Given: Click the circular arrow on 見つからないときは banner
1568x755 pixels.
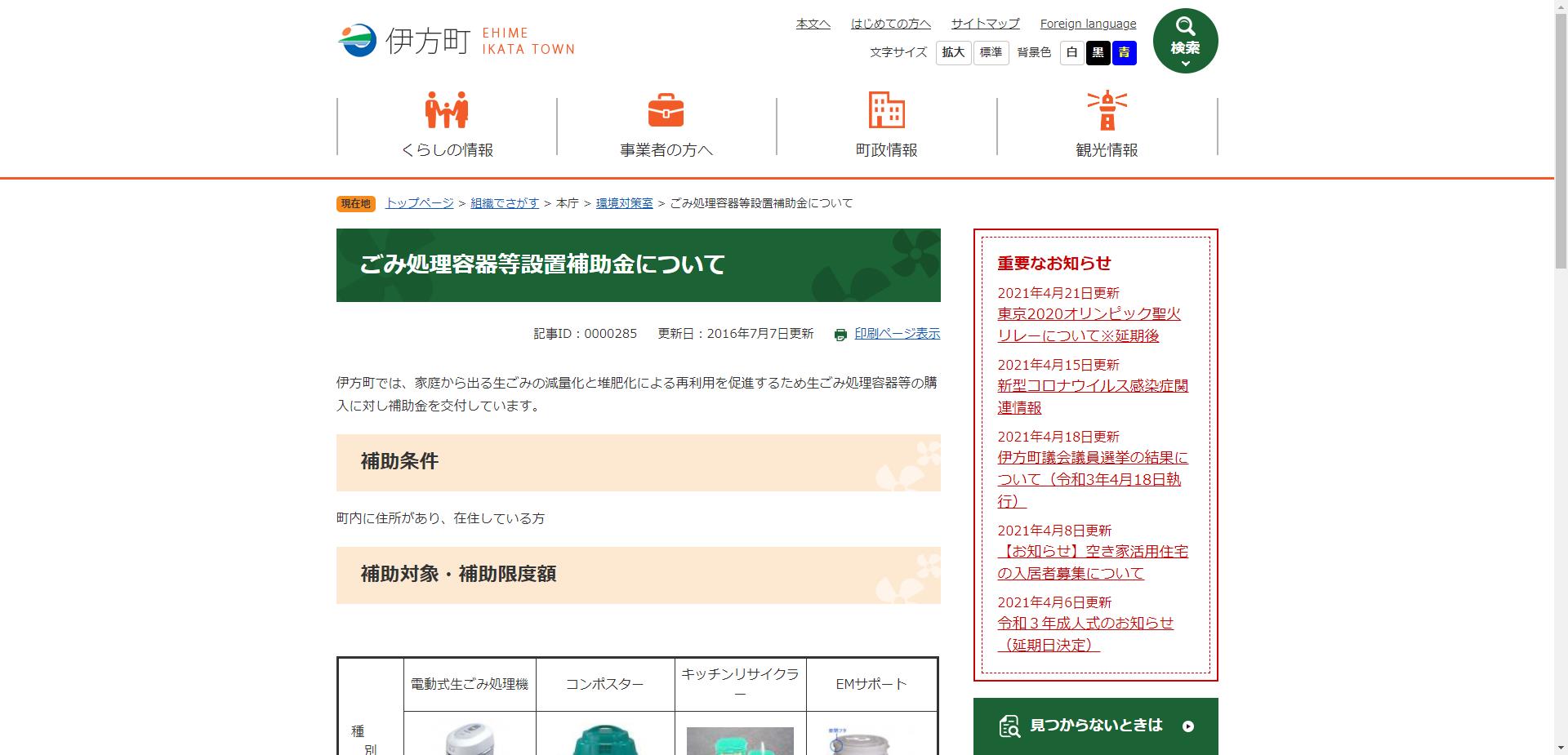Looking at the screenshot, I should click(x=1189, y=726).
